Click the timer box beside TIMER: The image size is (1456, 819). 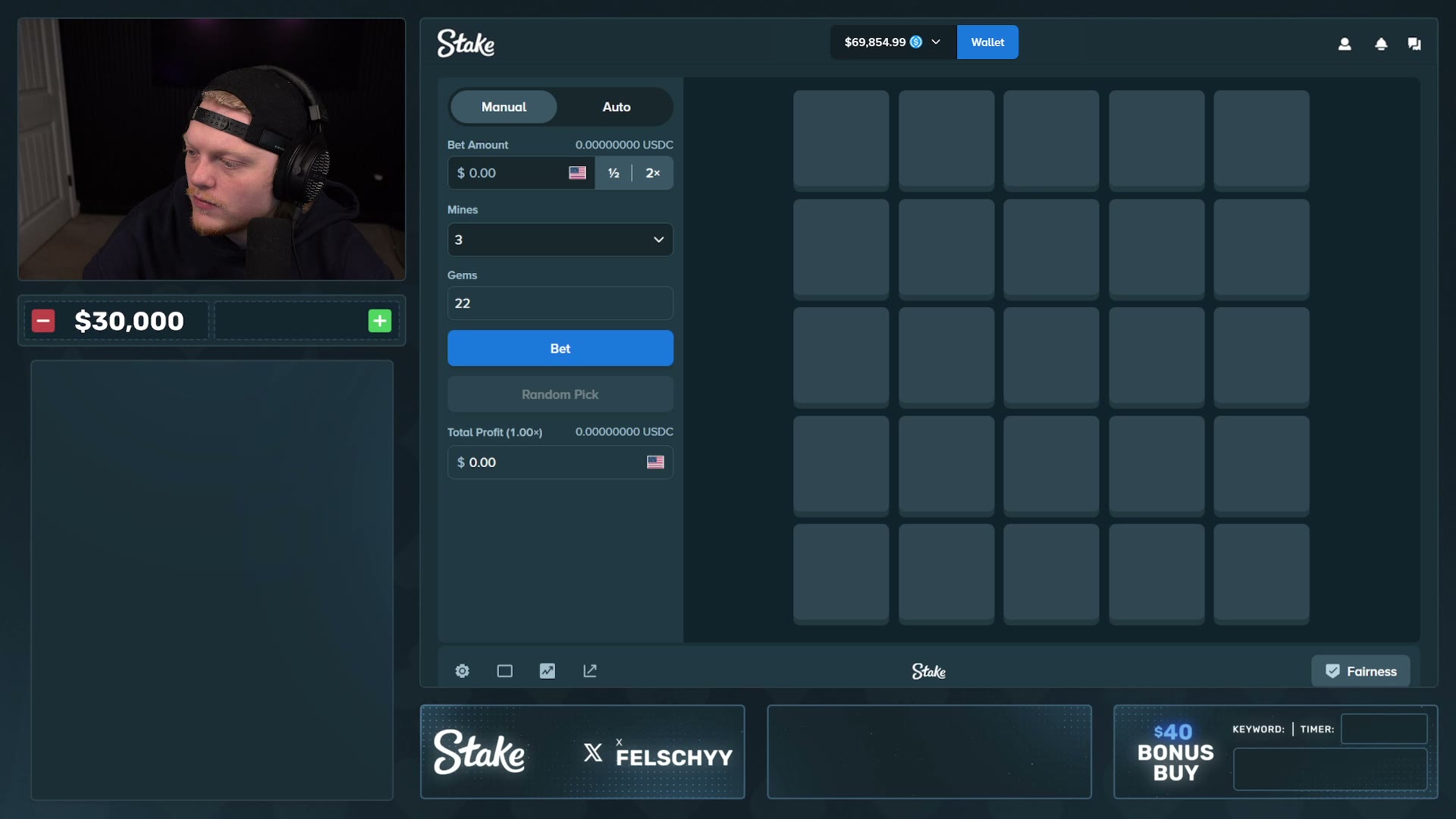tap(1384, 729)
